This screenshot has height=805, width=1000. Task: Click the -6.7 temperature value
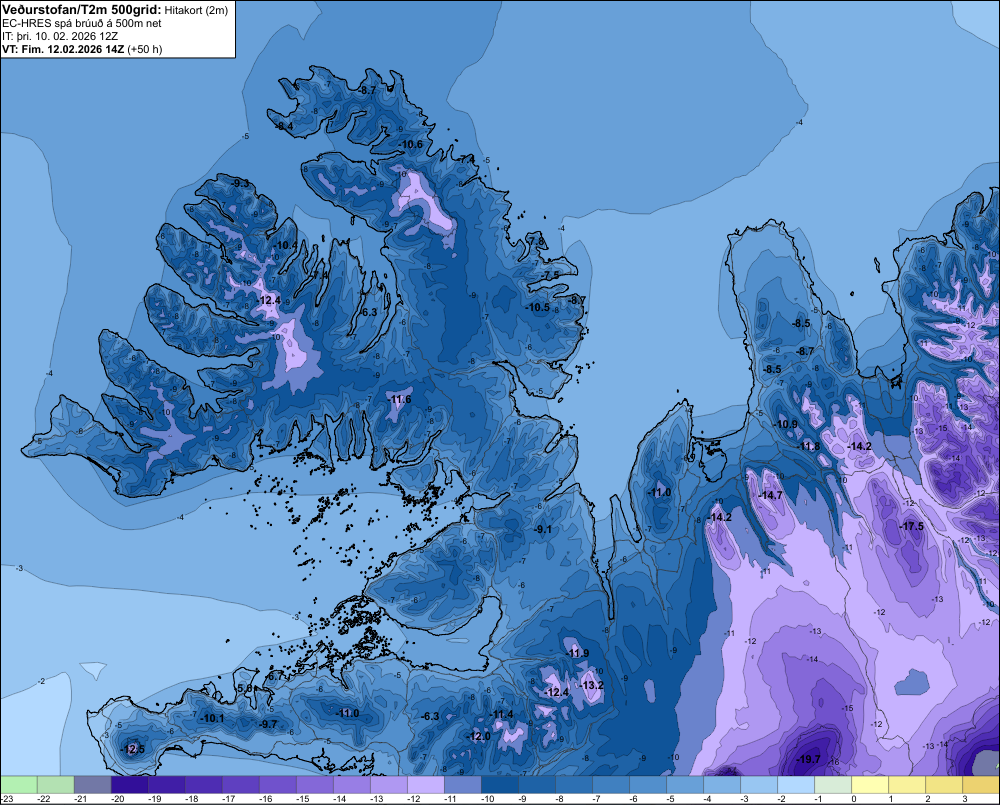coord(276,676)
